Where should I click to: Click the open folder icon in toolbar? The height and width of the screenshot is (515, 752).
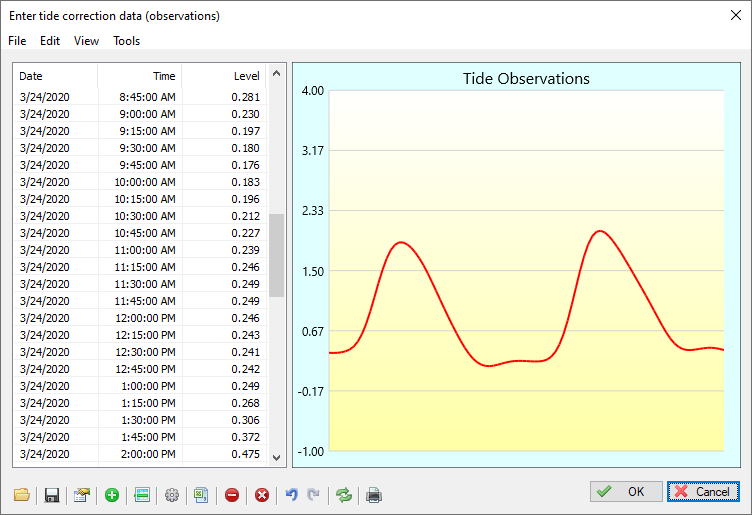tap(22, 495)
